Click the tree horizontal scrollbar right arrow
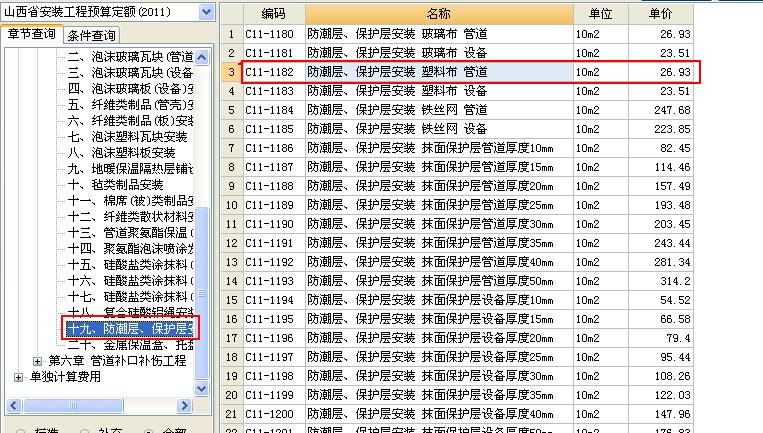The width and height of the screenshot is (763, 433). click(x=184, y=405)
